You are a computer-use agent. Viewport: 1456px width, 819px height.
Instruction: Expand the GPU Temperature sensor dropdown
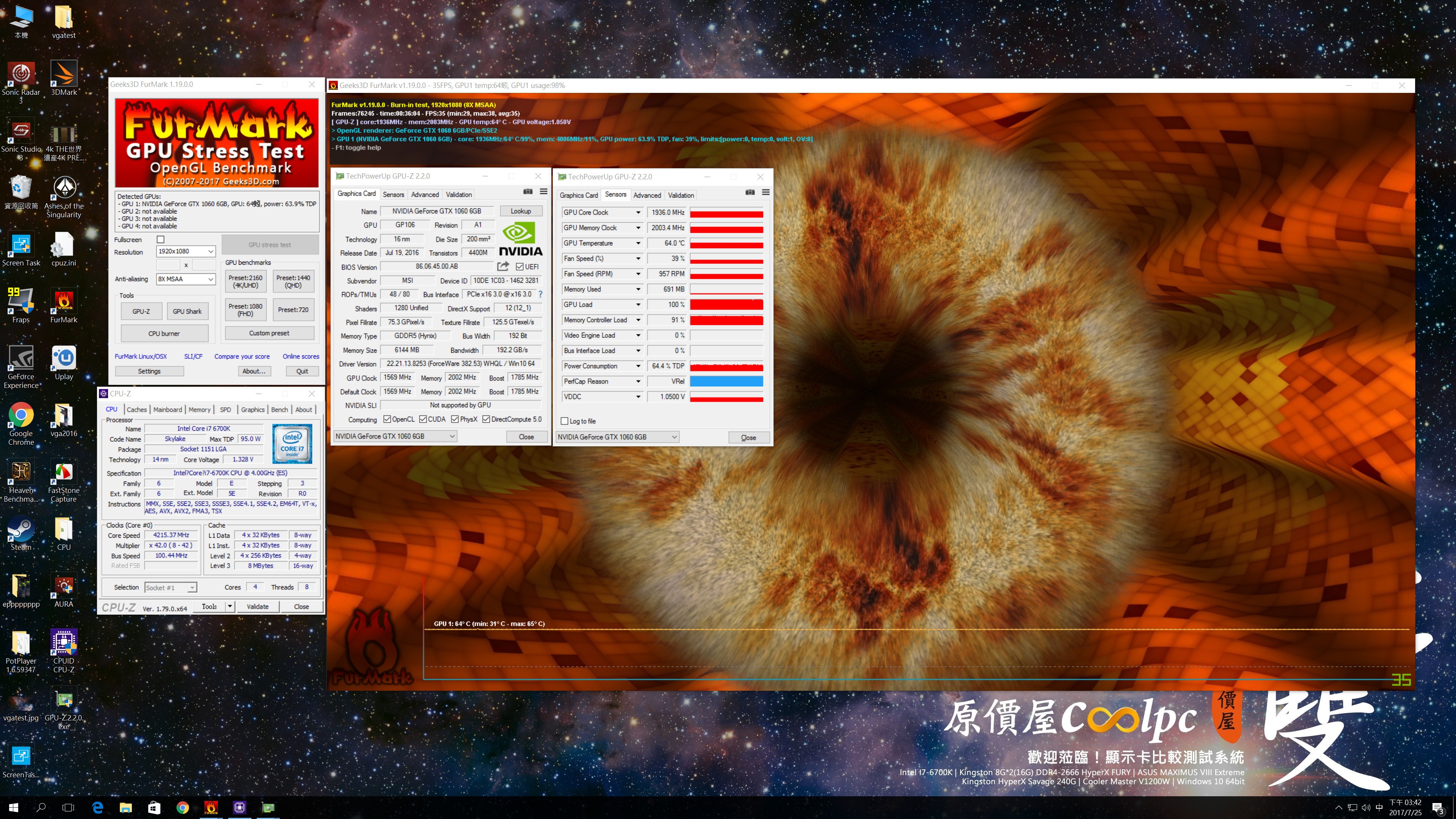point(638,243)
